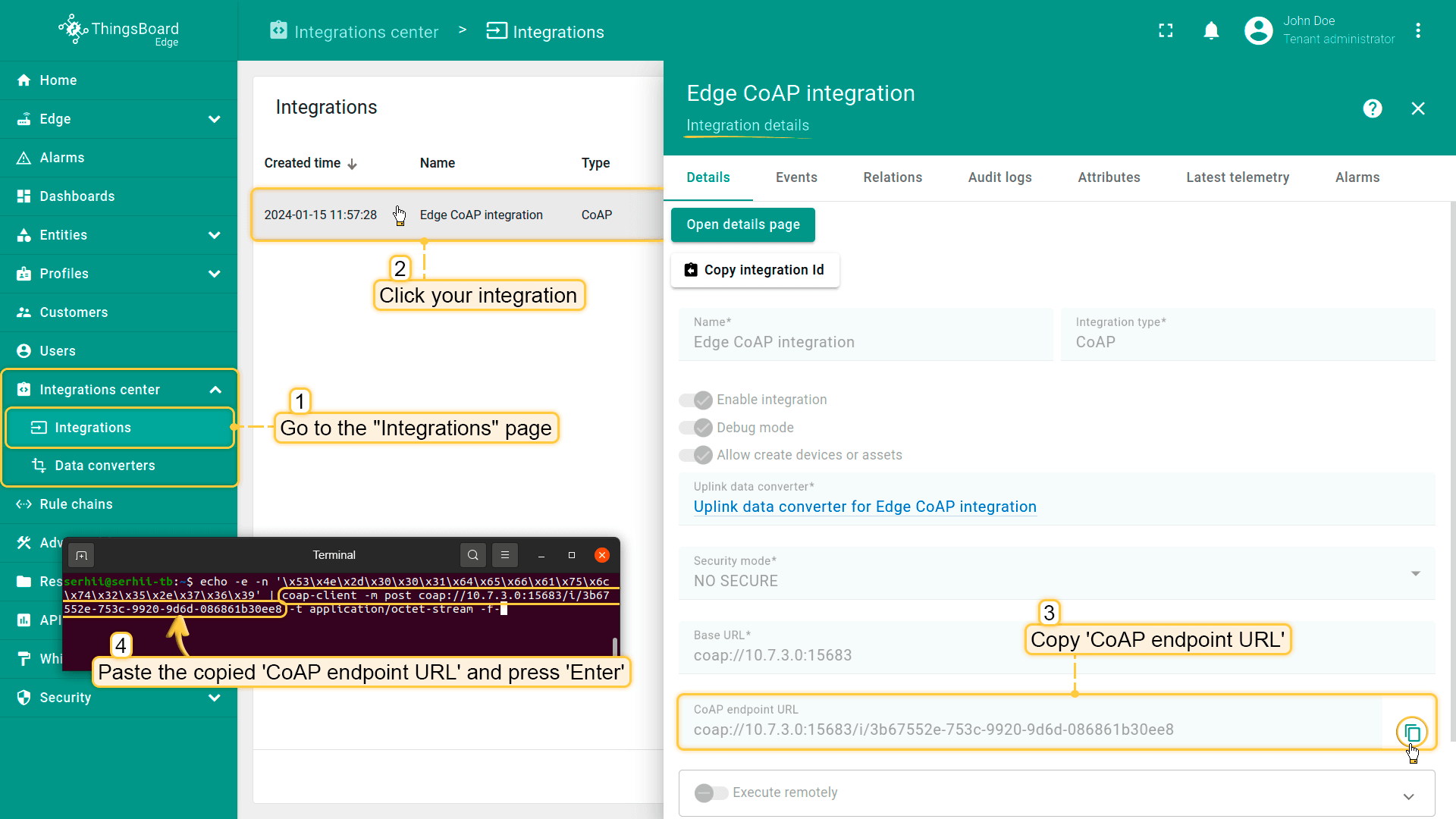Minimize the Terminal window
Screen dimensions: 1456x819
point(541,555)
